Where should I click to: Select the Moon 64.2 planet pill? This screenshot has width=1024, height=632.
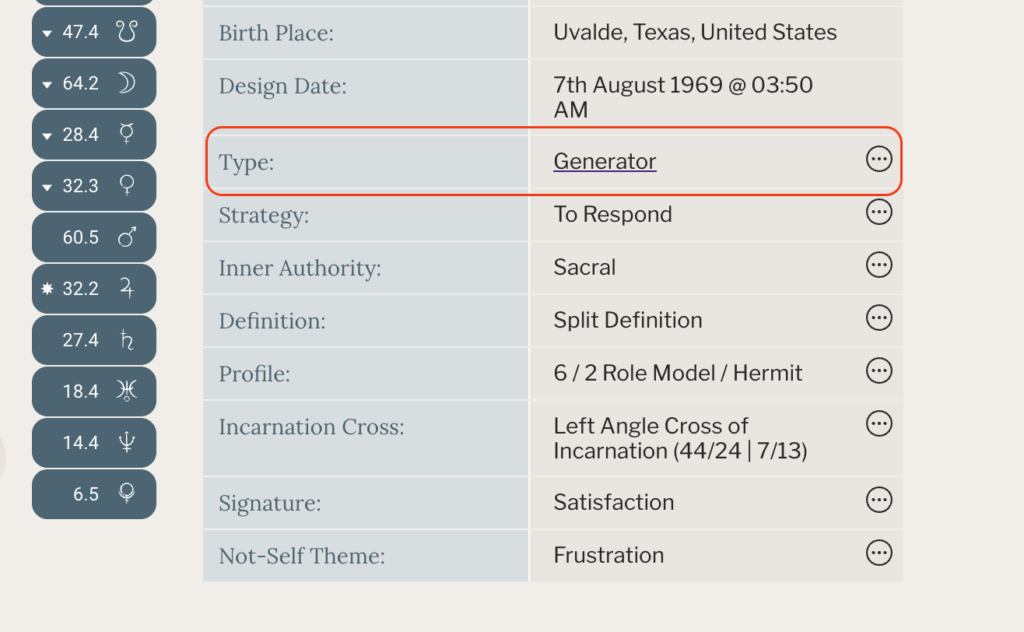[x=94, y=83]
